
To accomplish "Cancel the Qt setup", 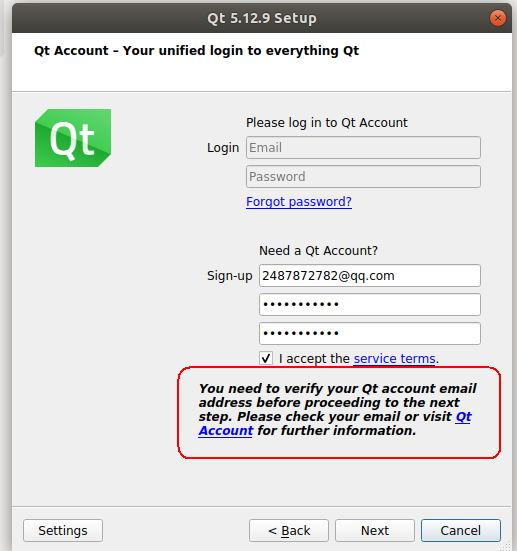I will point(461,531).
